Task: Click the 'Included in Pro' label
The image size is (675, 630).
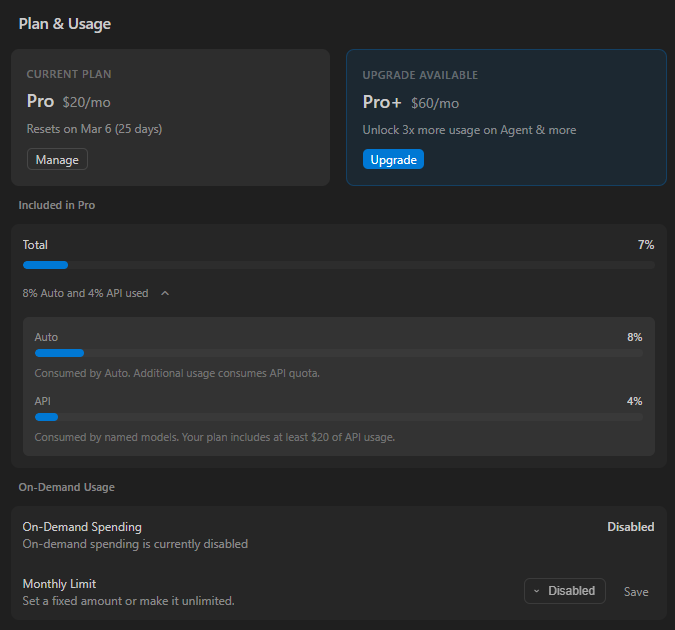Action: coord(57,205)
